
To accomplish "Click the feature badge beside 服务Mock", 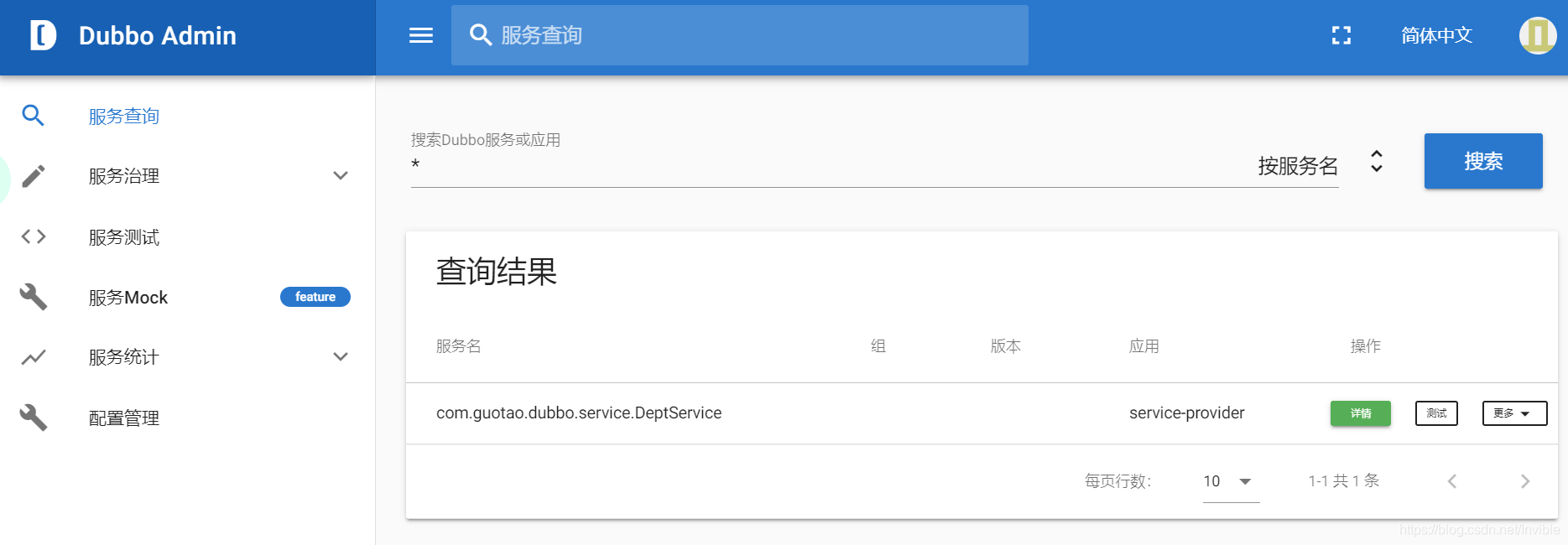I will coord(315,297).
